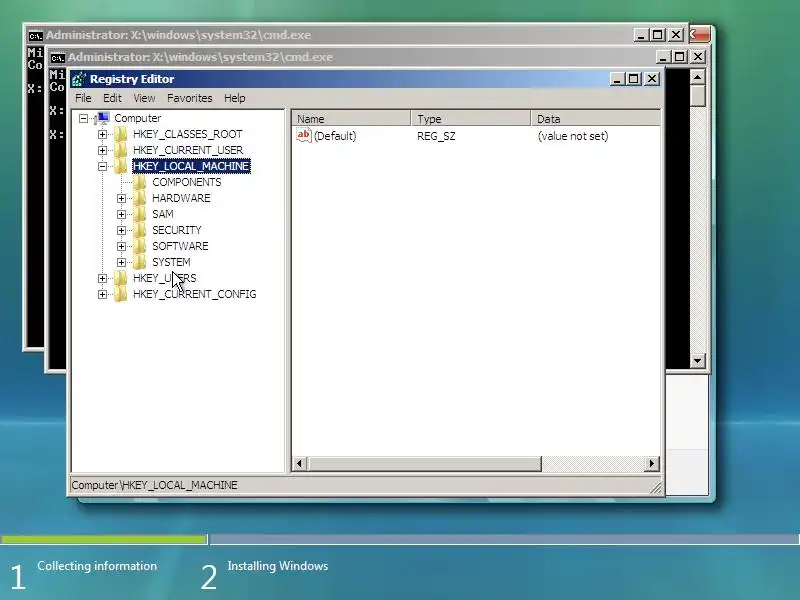Expand the SOFTWARE subkey

click(x=121, y=246)
